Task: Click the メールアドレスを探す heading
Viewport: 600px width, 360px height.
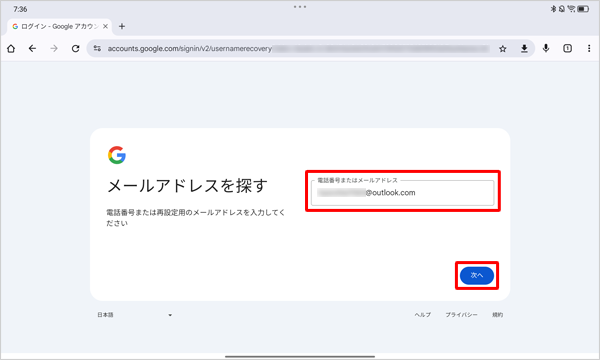Action: click(x=188, y=186)
